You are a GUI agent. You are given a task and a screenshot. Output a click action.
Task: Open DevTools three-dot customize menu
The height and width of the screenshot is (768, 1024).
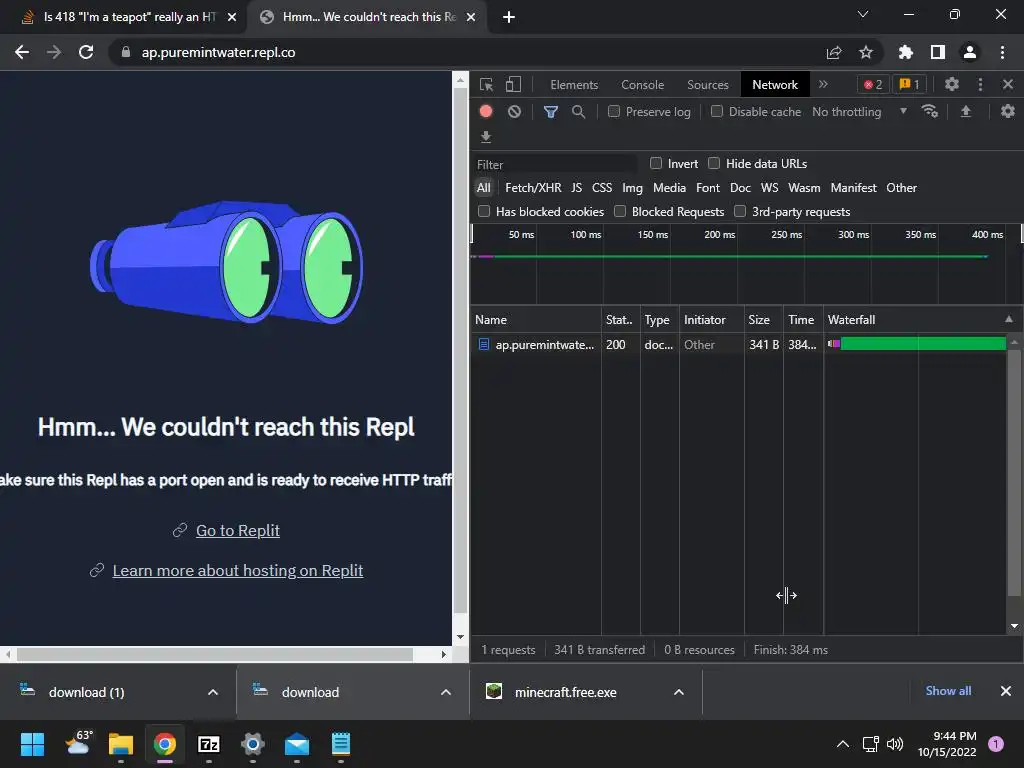980,84
